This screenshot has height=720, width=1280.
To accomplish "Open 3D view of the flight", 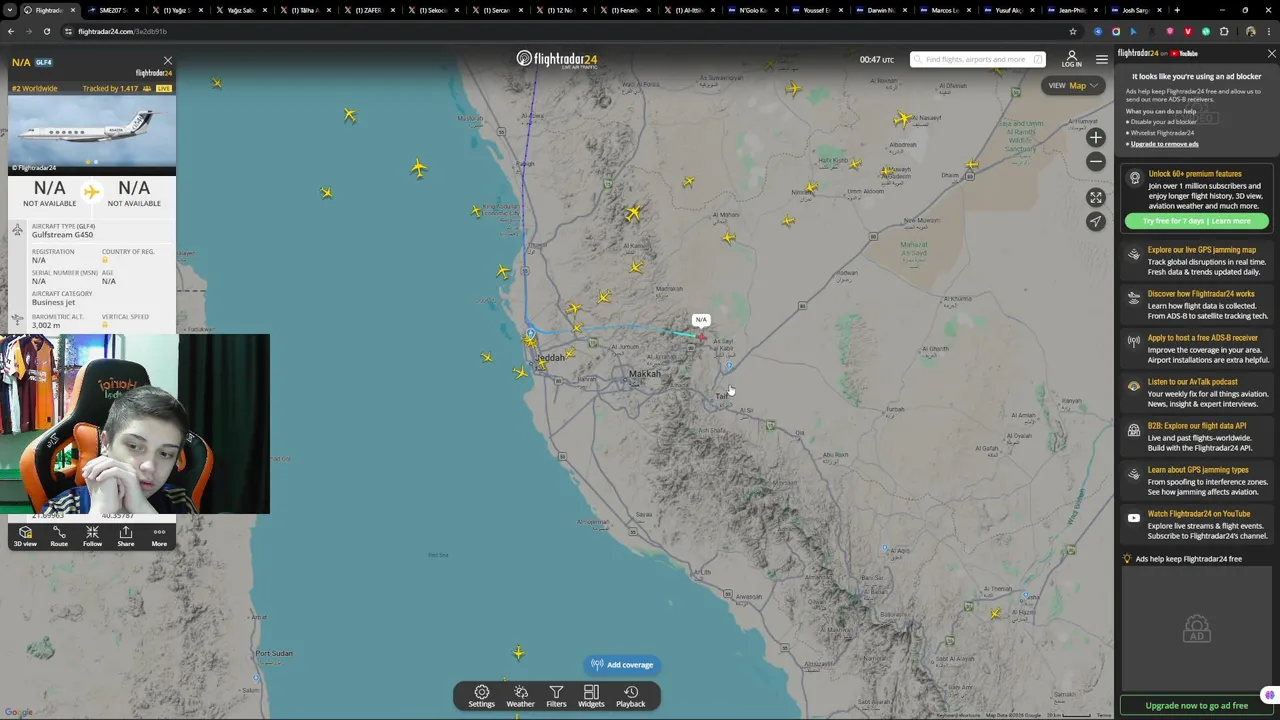I will click(x=25, y=537).
